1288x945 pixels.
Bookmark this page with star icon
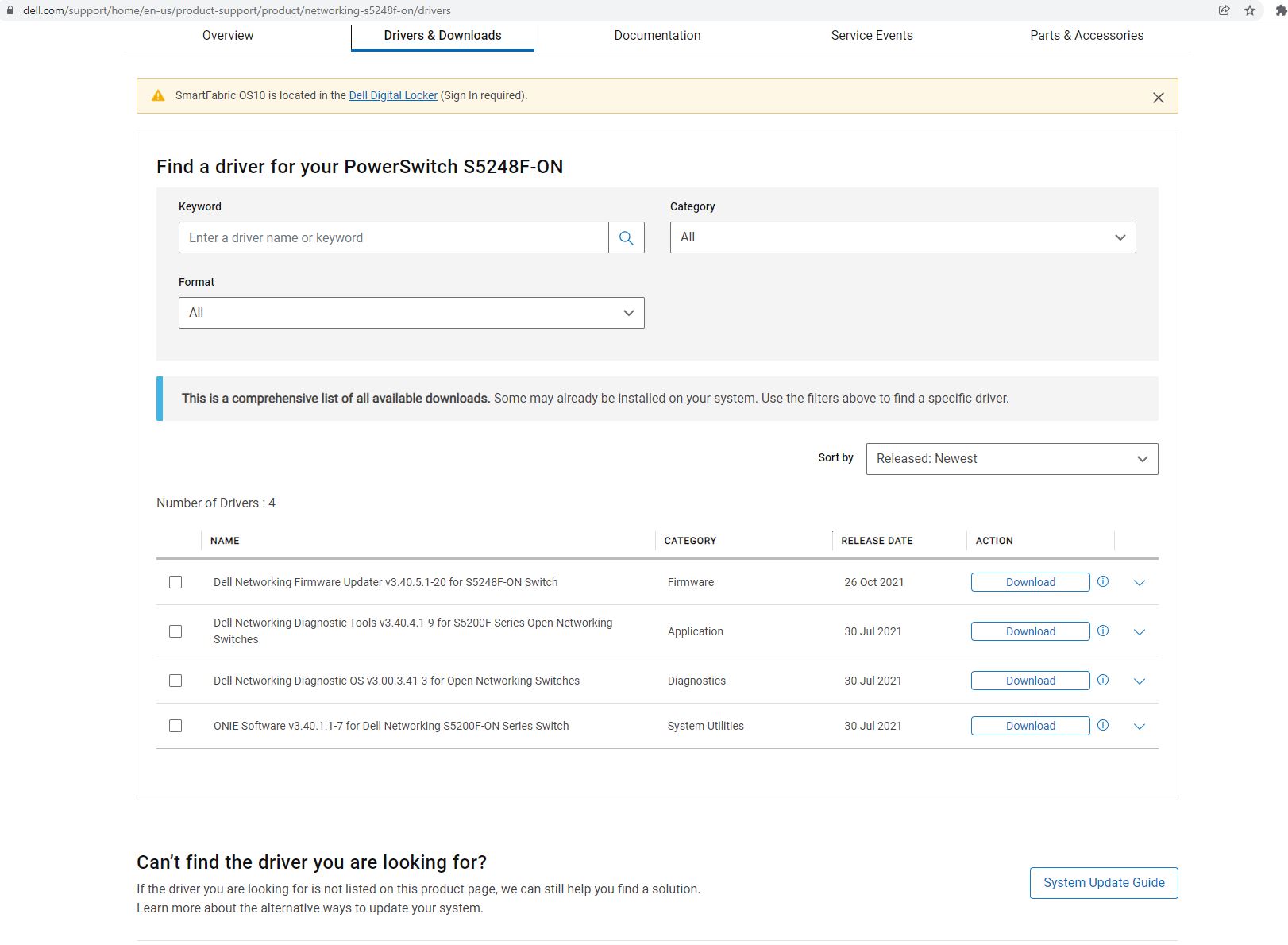(x=1250, y=10)
